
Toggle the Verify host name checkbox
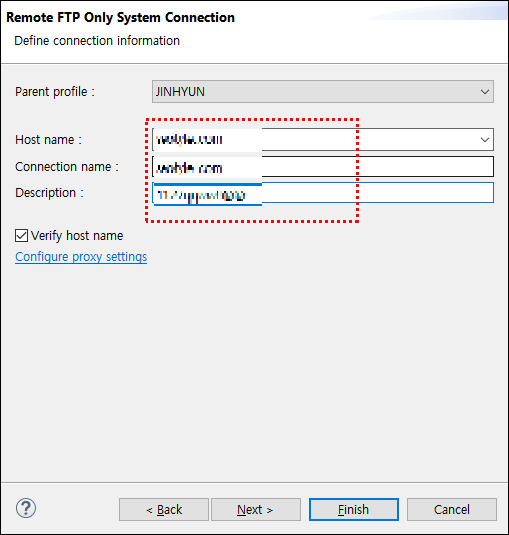click(21, 235)
